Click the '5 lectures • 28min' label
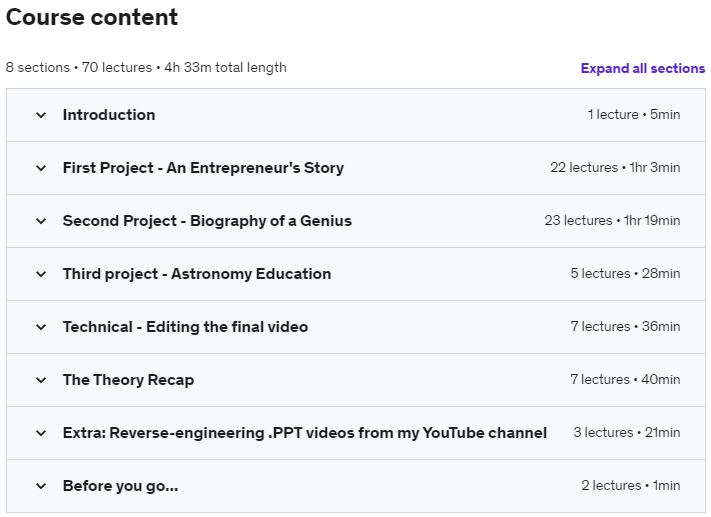Image resolution: width=711 pixels, height=517 pixels. pos(625,273)
